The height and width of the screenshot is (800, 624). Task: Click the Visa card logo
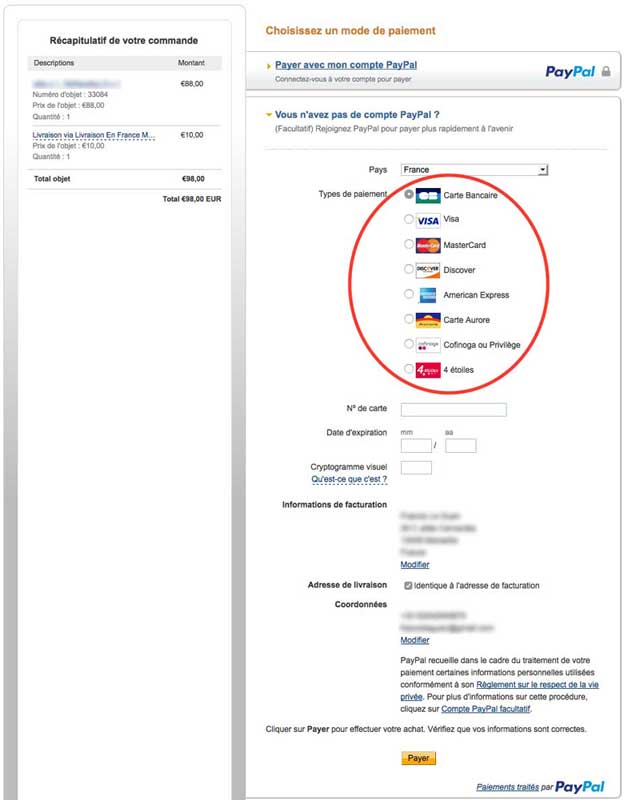pos(428,220)
